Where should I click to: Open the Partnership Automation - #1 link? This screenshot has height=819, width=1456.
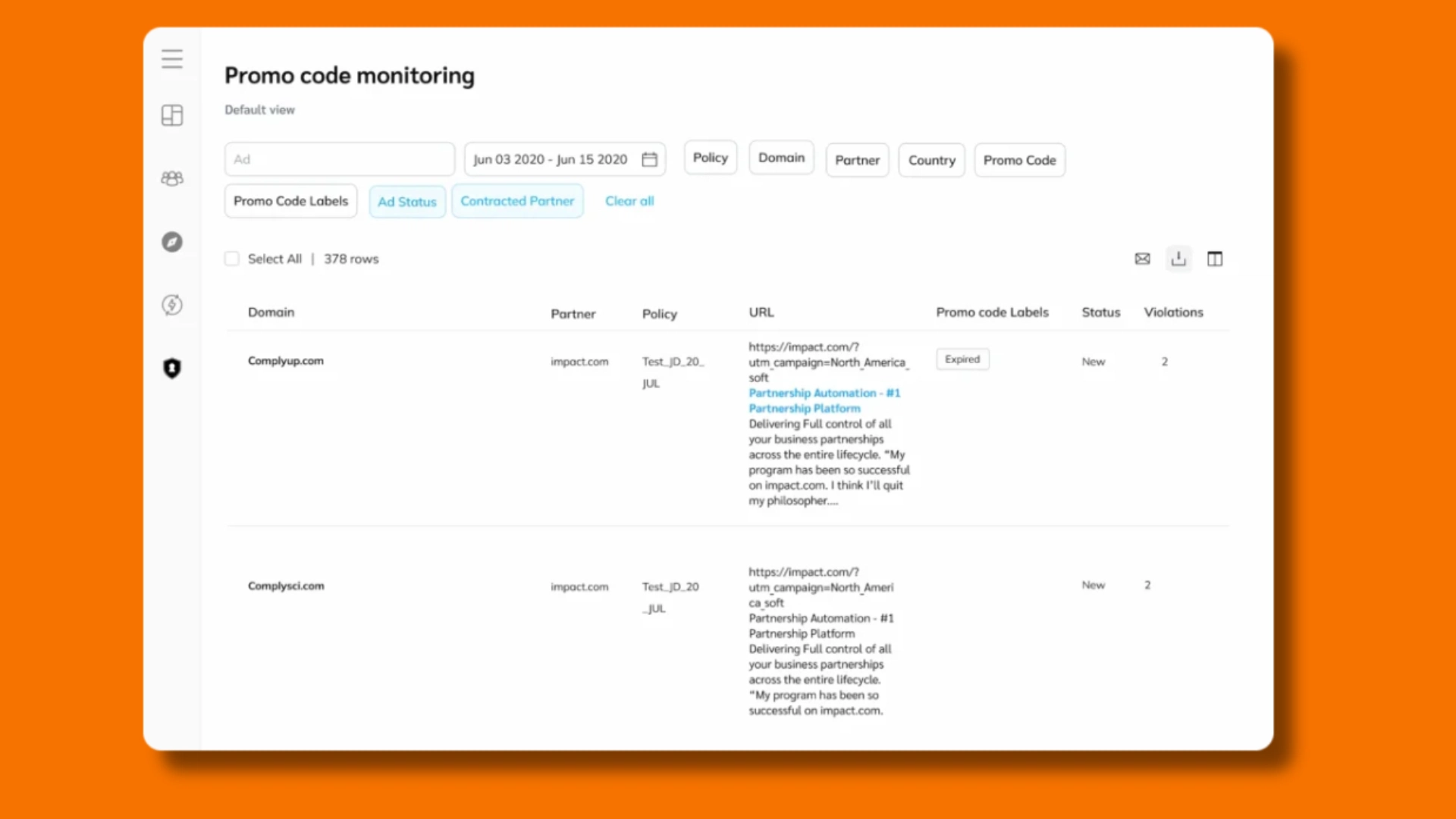coord(824,393)
